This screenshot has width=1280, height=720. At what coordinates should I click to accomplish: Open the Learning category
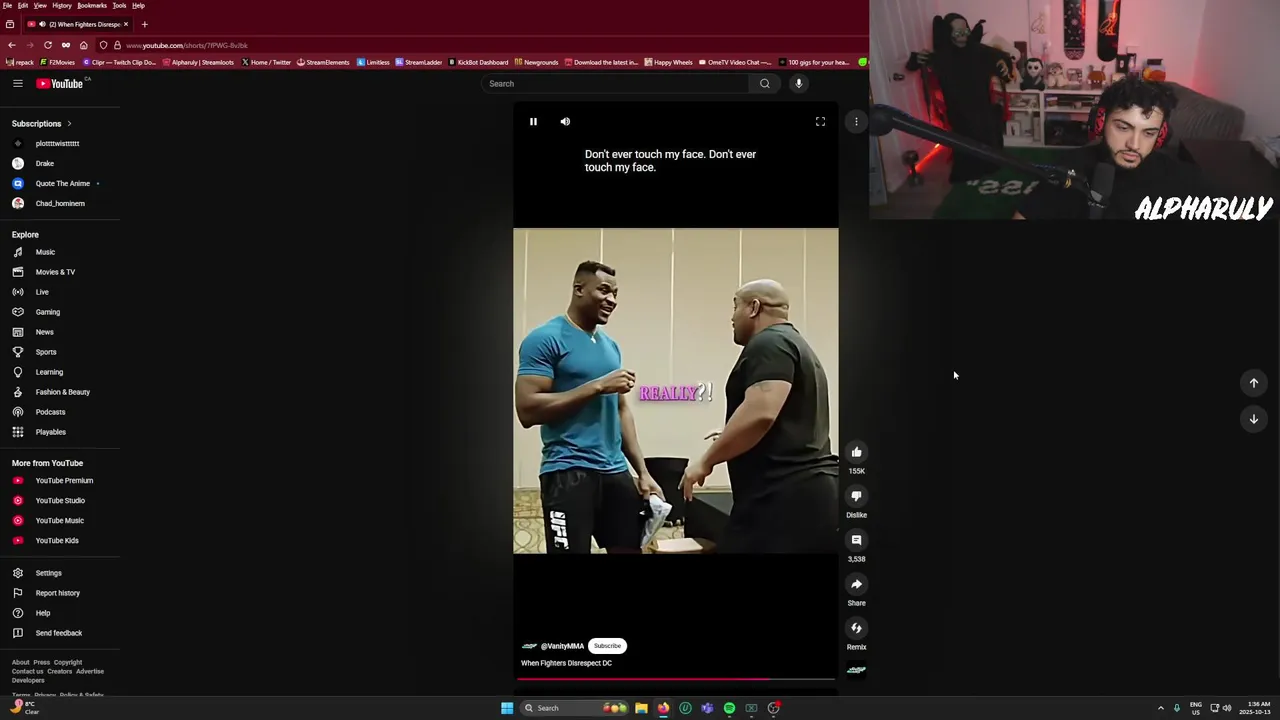tap(49, 372)
